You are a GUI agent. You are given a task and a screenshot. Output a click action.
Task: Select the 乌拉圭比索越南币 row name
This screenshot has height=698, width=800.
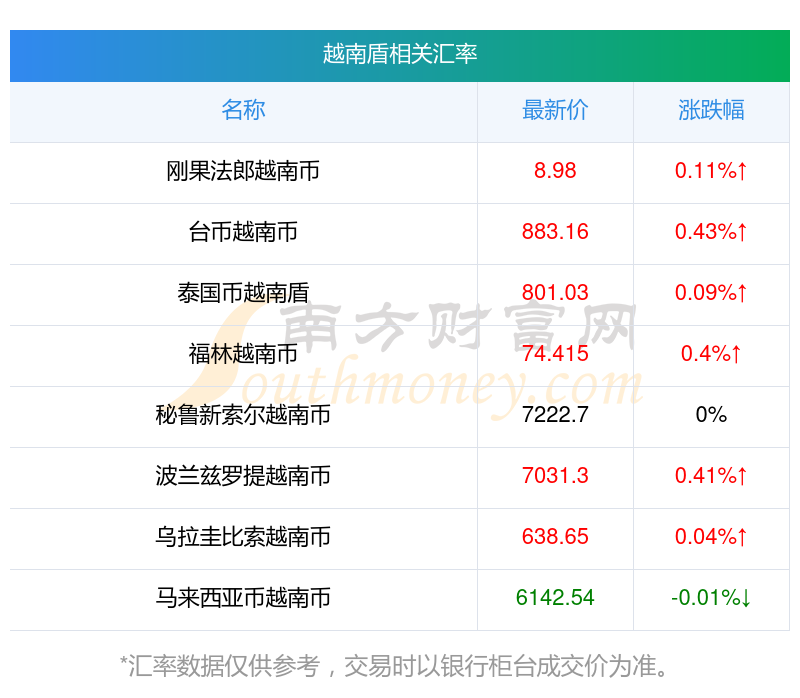[243, 537]
